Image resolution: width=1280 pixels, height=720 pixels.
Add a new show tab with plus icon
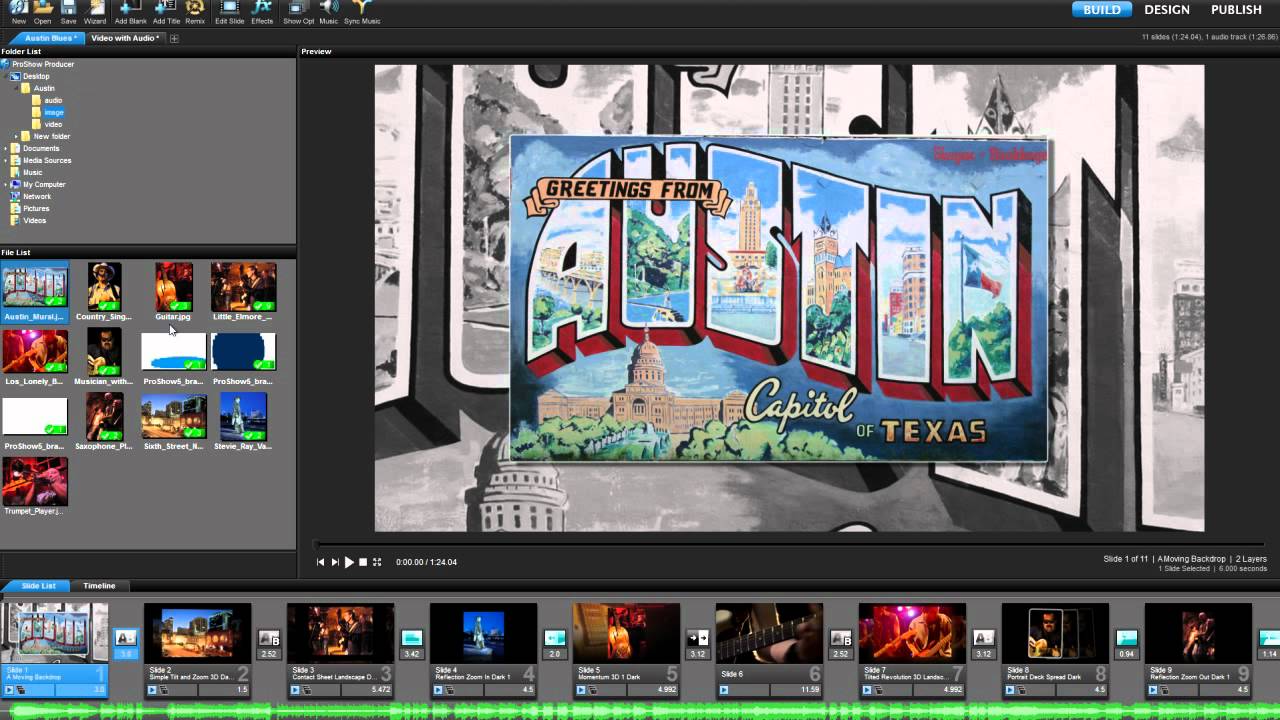click(174, 38)
